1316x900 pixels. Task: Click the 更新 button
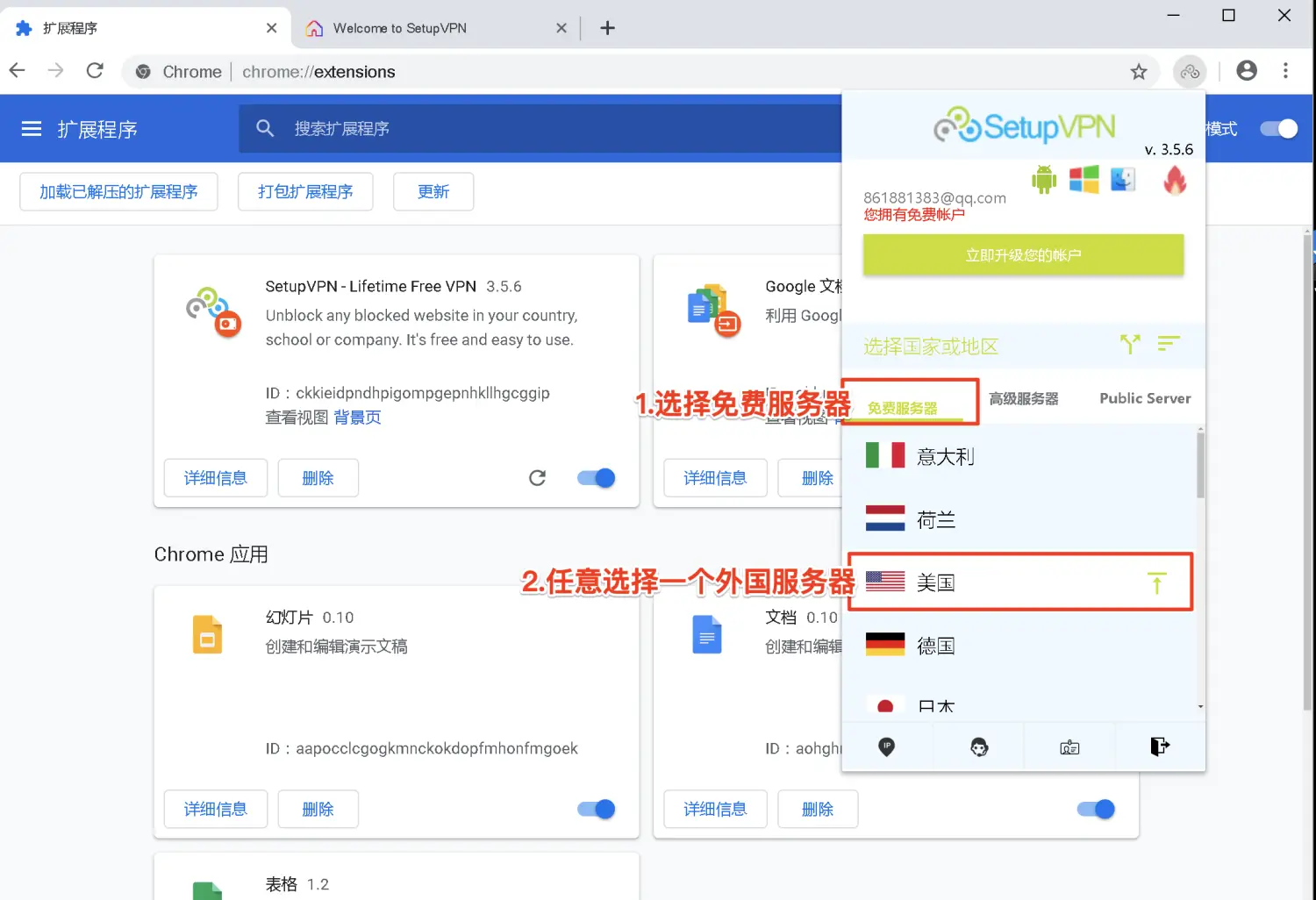click(433, 192)
